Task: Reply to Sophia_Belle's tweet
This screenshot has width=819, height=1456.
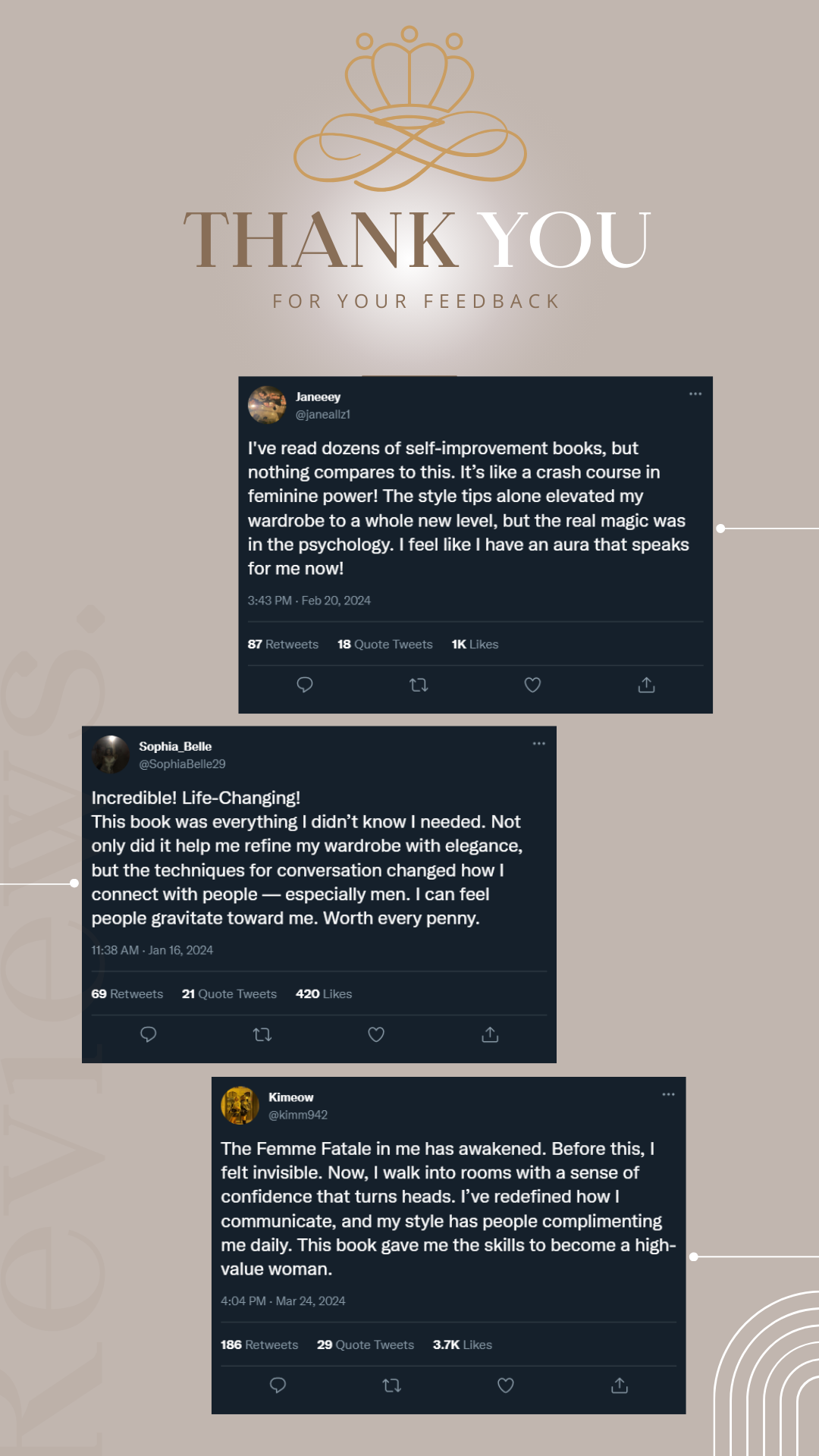Action: pyautogui.click(x=149, y=1034)
